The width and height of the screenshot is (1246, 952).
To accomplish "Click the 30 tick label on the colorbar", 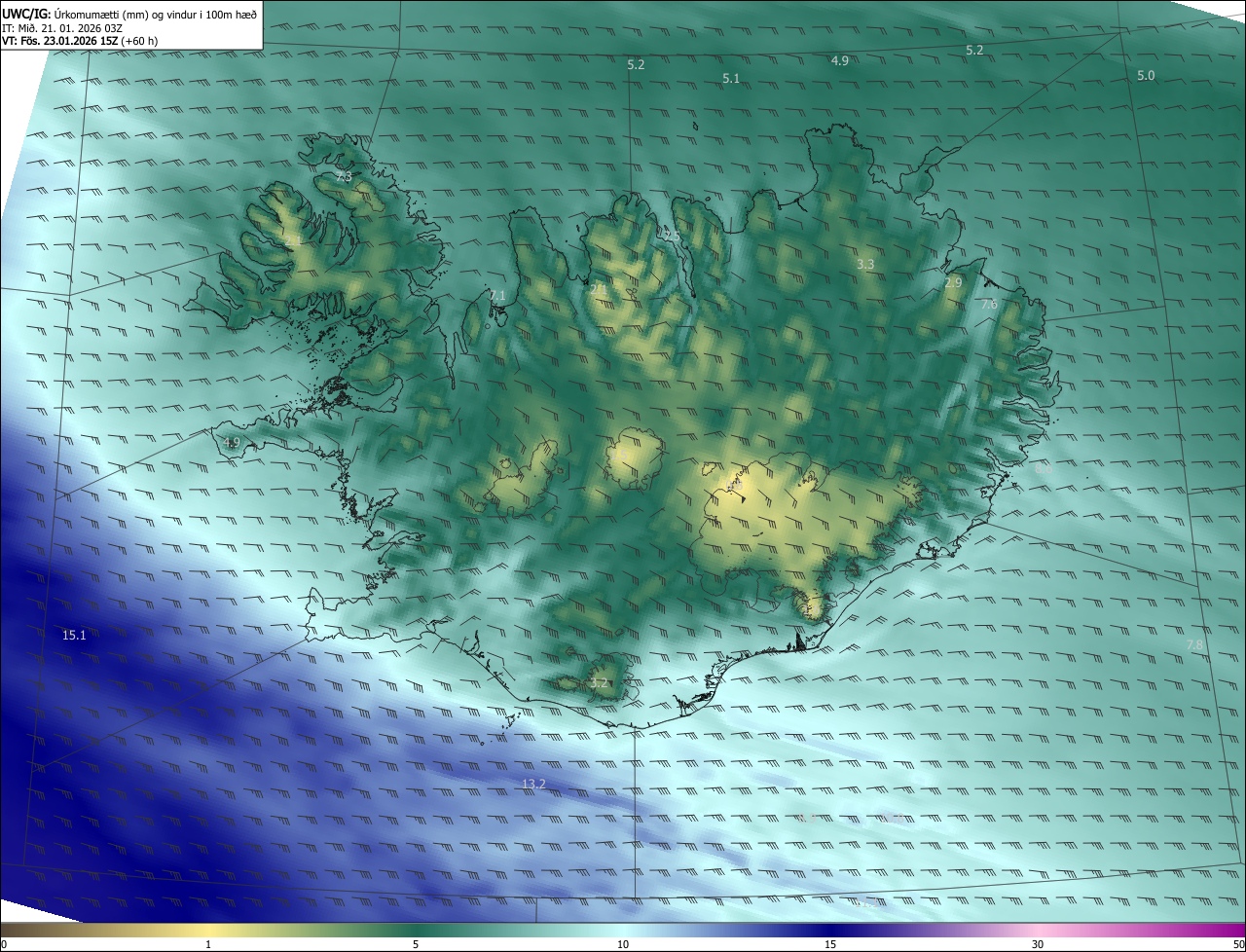I will (1038, 945).
